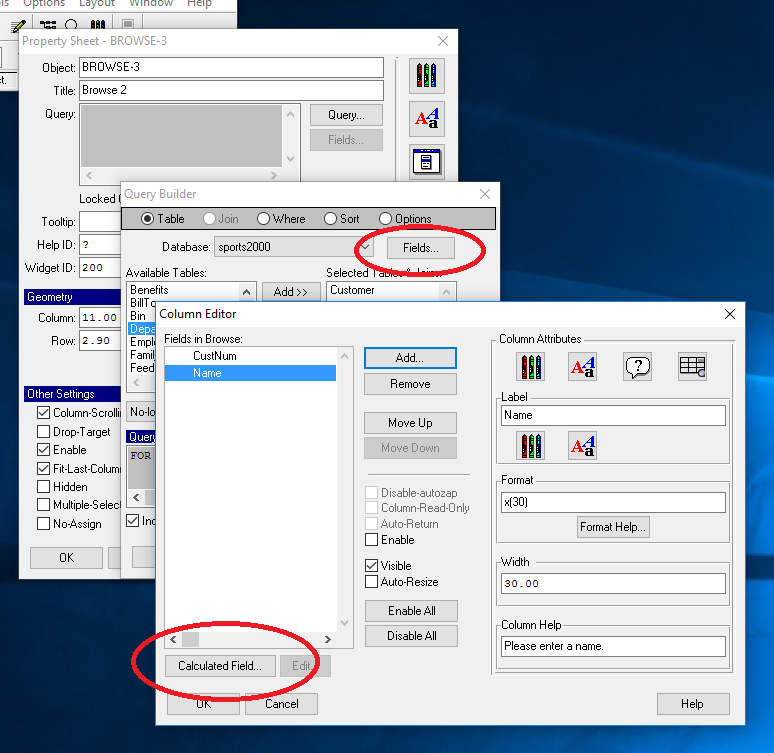
Task: Toggle No-Assign checkbox in Property Sheet
Action: [x=43, y=523]
